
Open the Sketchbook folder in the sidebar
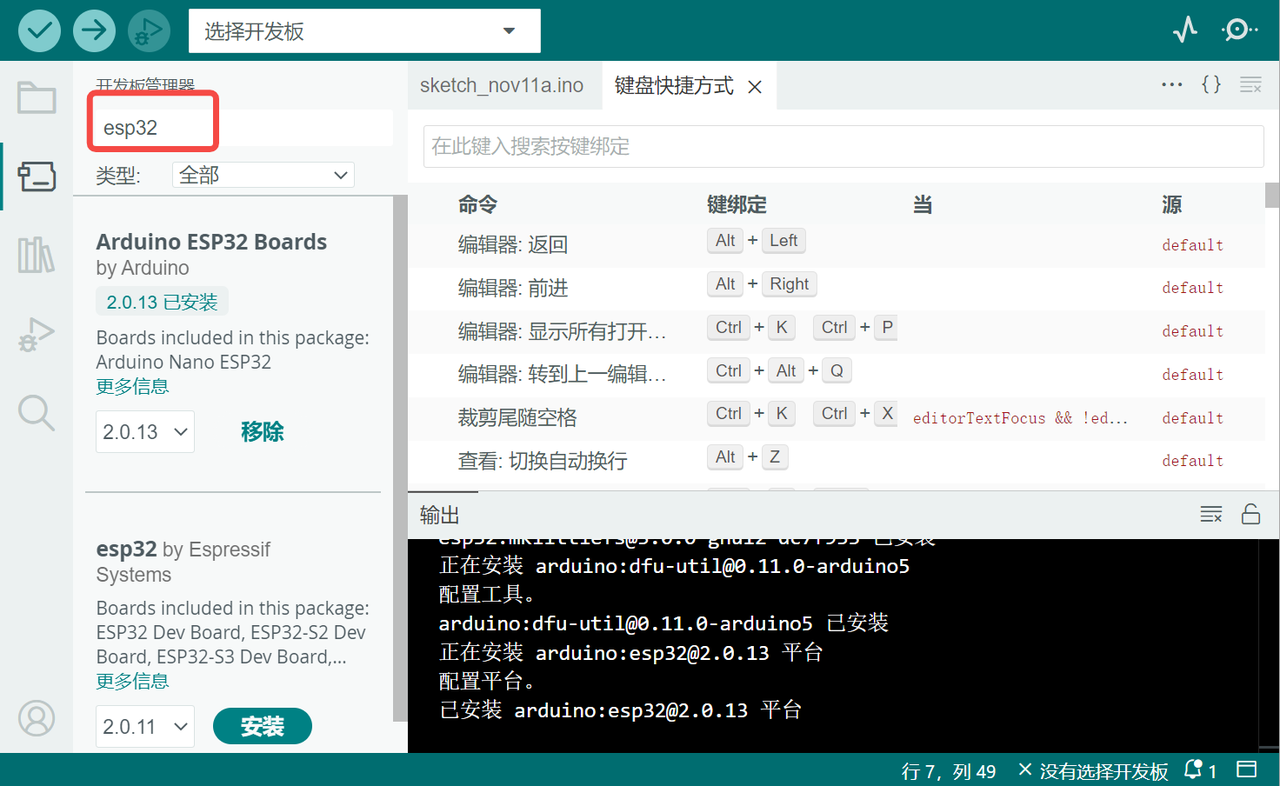[x=37, y=98]
